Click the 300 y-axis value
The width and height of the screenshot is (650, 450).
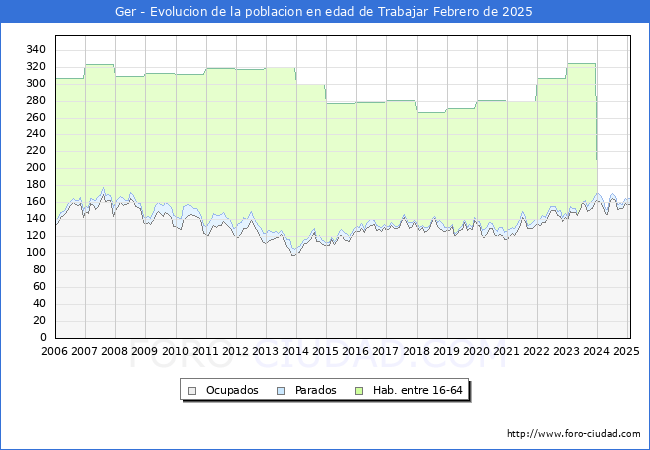pos(36,84)
